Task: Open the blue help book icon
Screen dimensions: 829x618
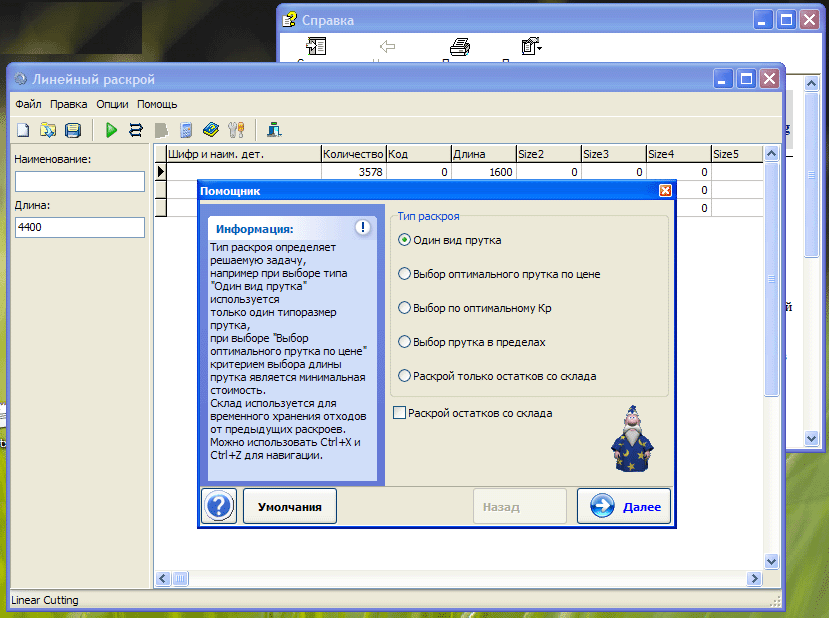Action: tap(210, 130)
